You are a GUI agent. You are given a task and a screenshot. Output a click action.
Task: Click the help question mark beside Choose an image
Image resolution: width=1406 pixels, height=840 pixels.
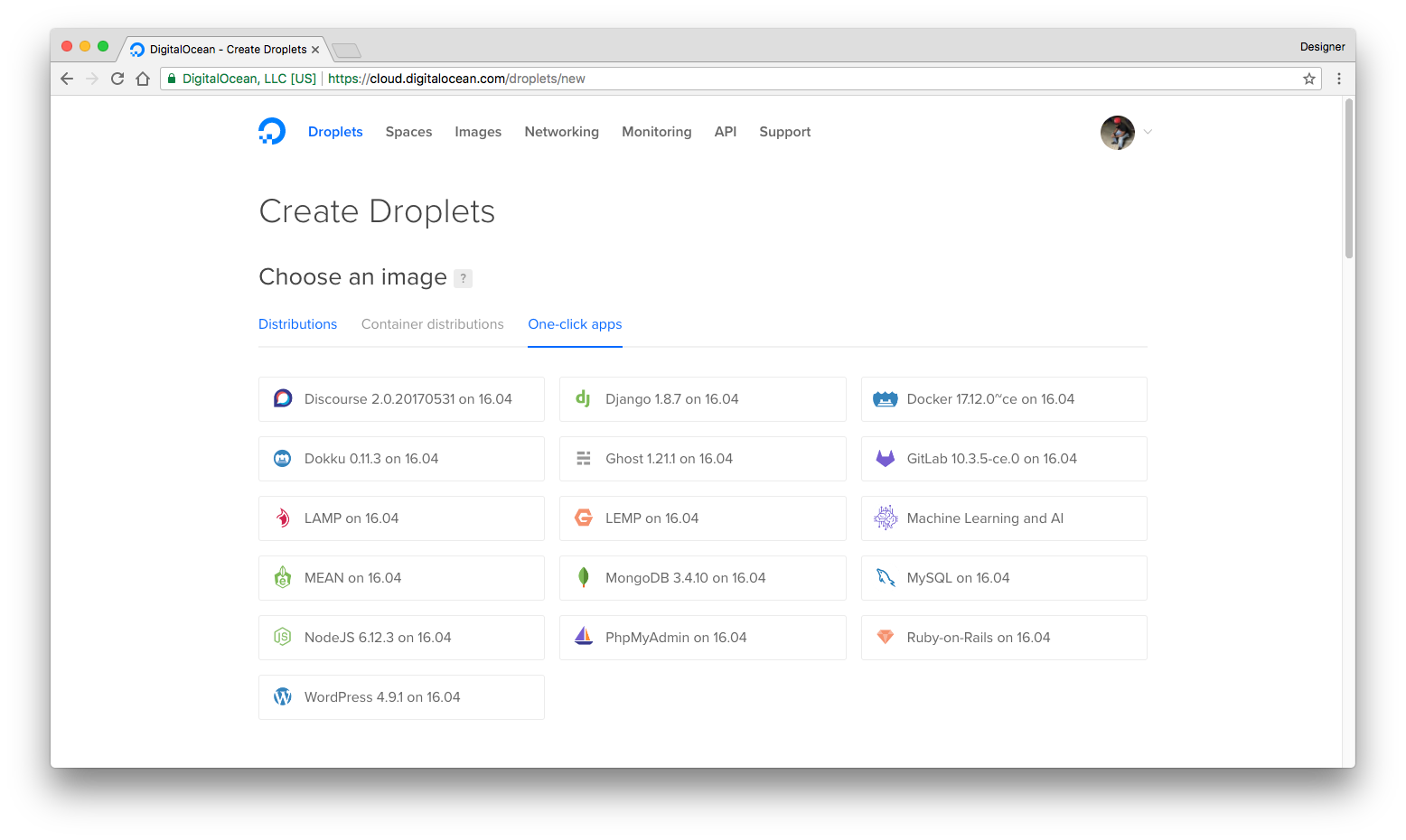[x=464, y=278]
